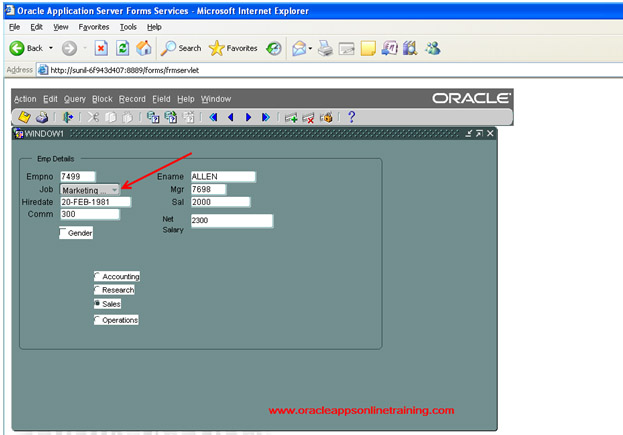The image size is (623, 435).
Task: Go to the last record arrow
Action: point(266,117)
